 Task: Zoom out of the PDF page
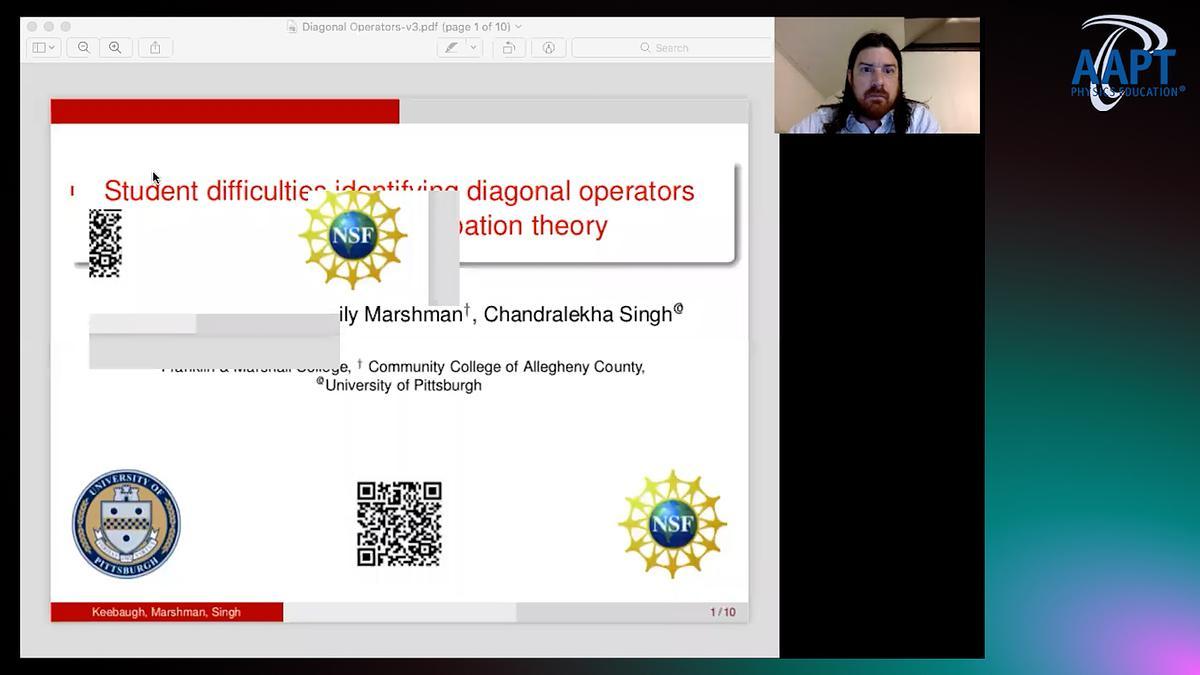84,47
